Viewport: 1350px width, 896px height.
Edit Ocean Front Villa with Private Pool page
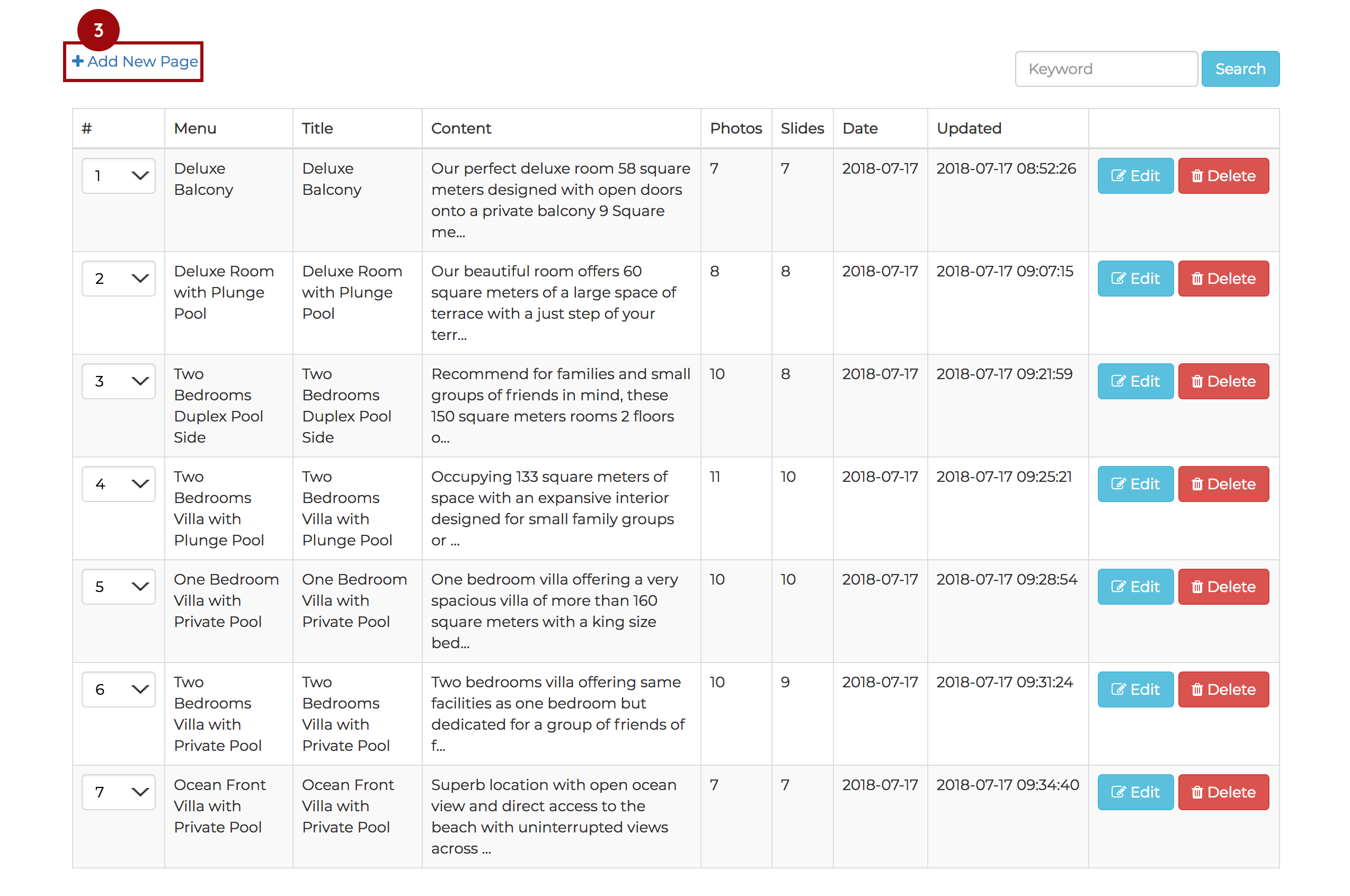coord(1135,793)
